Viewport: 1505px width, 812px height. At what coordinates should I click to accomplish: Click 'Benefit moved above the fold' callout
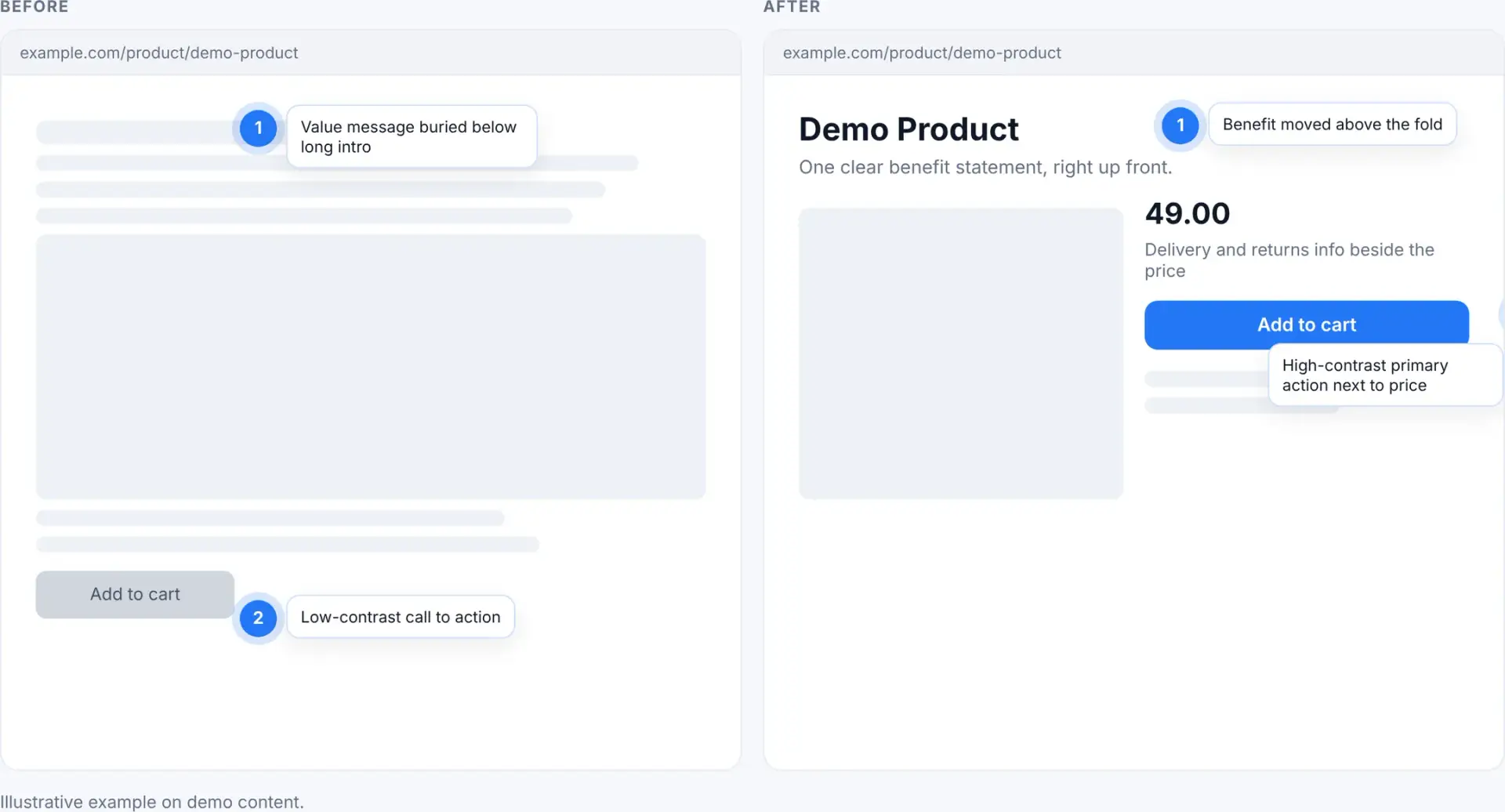pos(1332,124)
